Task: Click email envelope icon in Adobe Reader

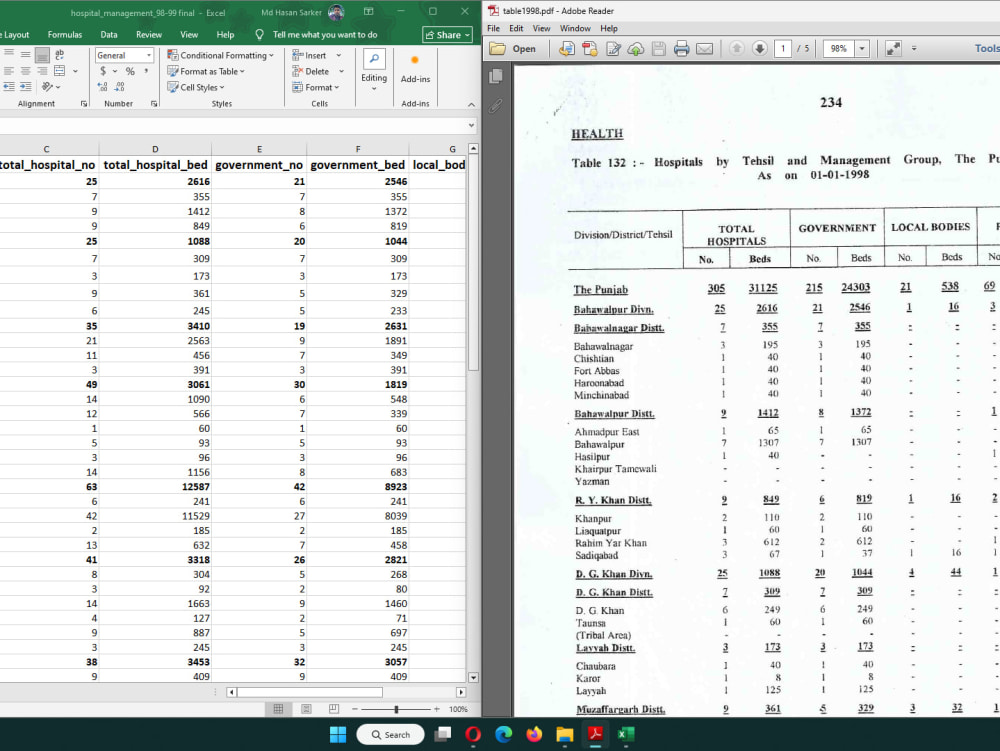Action: 705,48
